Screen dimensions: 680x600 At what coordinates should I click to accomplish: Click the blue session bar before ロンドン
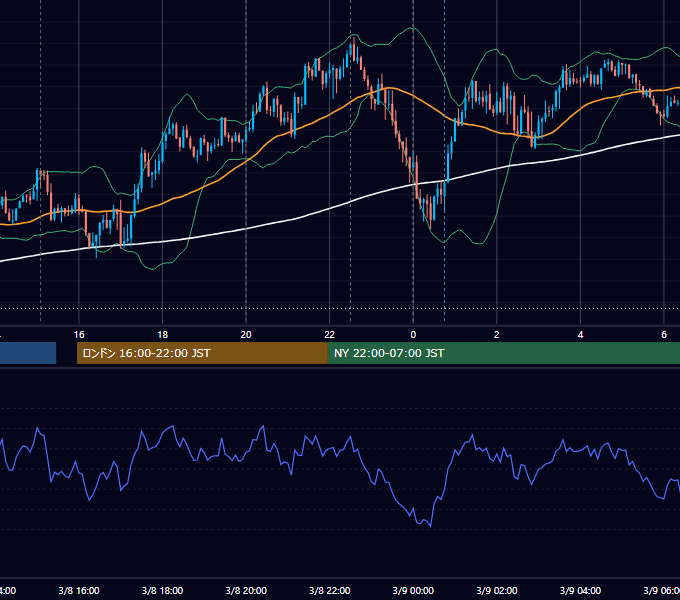[28, 353]
